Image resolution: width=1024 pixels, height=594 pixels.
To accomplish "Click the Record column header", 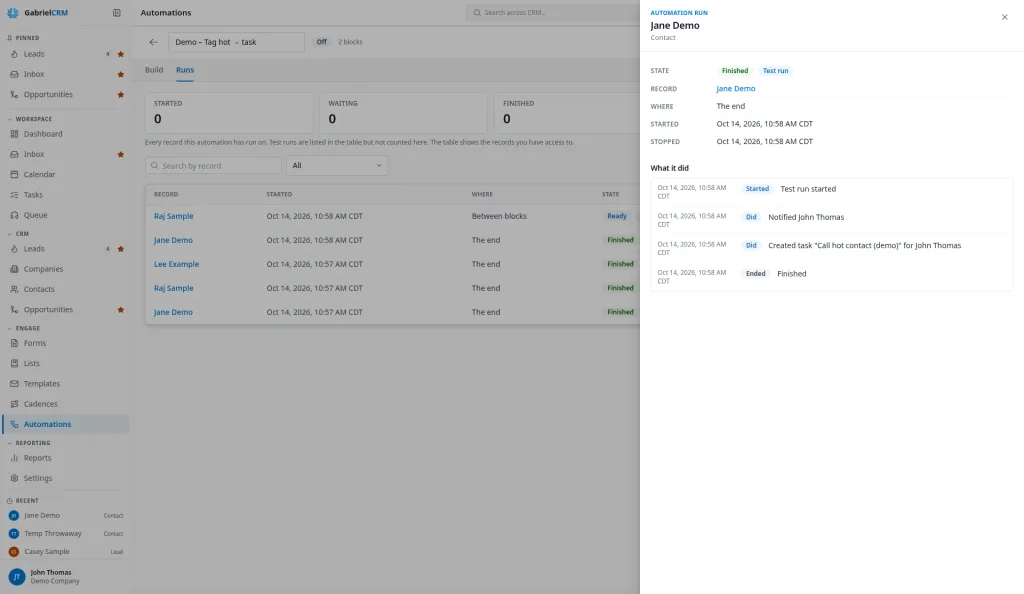I will tap(166, 195).
